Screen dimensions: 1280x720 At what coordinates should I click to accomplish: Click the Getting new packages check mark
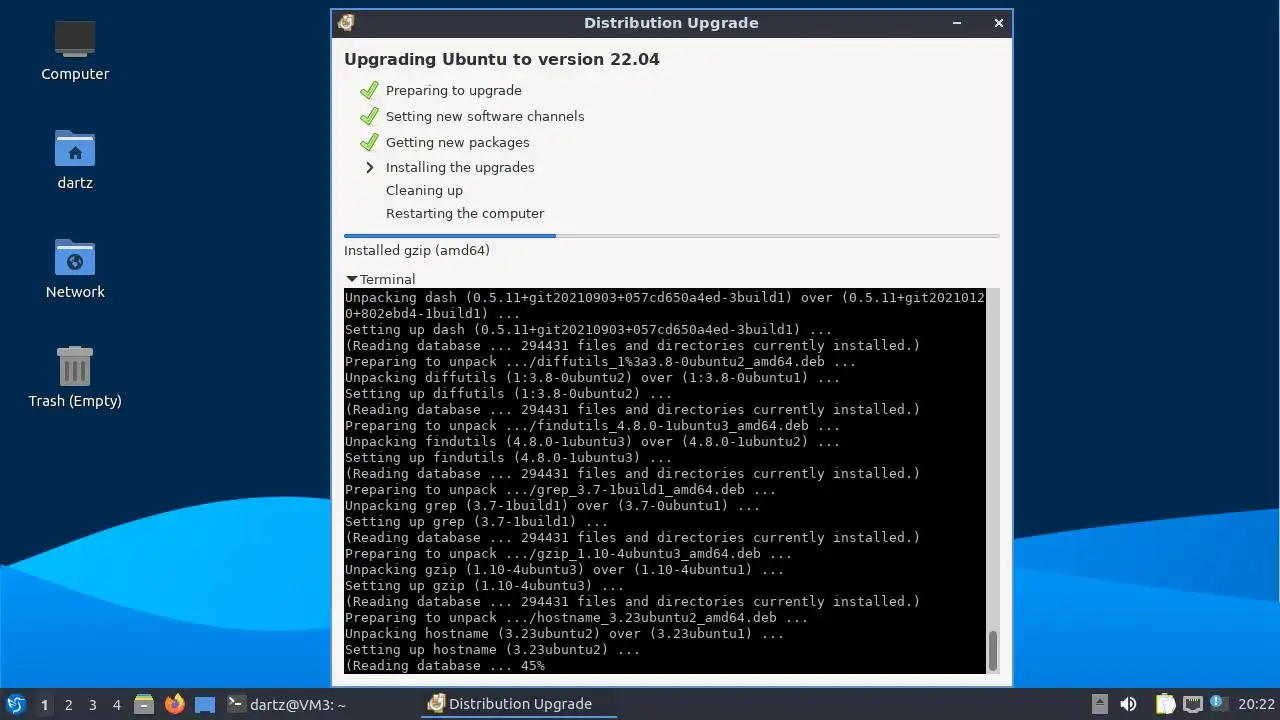[x=369, y=142]
